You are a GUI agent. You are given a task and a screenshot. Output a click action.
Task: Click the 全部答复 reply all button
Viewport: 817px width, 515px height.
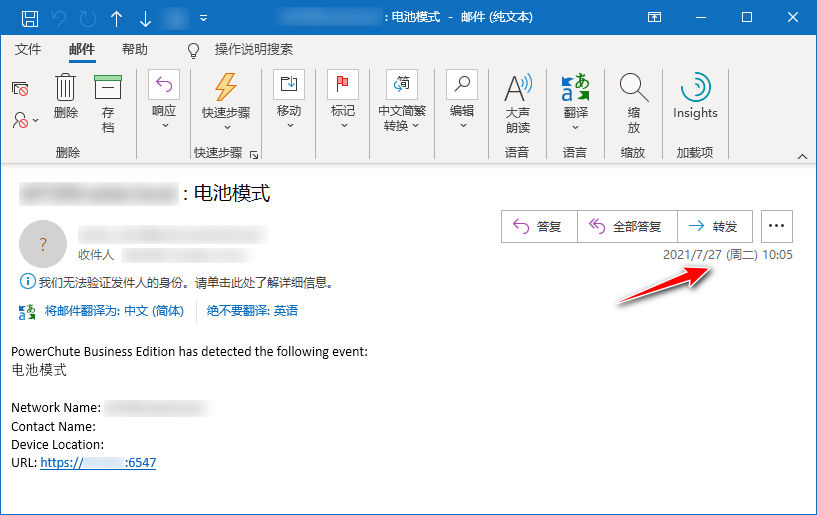tap(627, 226)
